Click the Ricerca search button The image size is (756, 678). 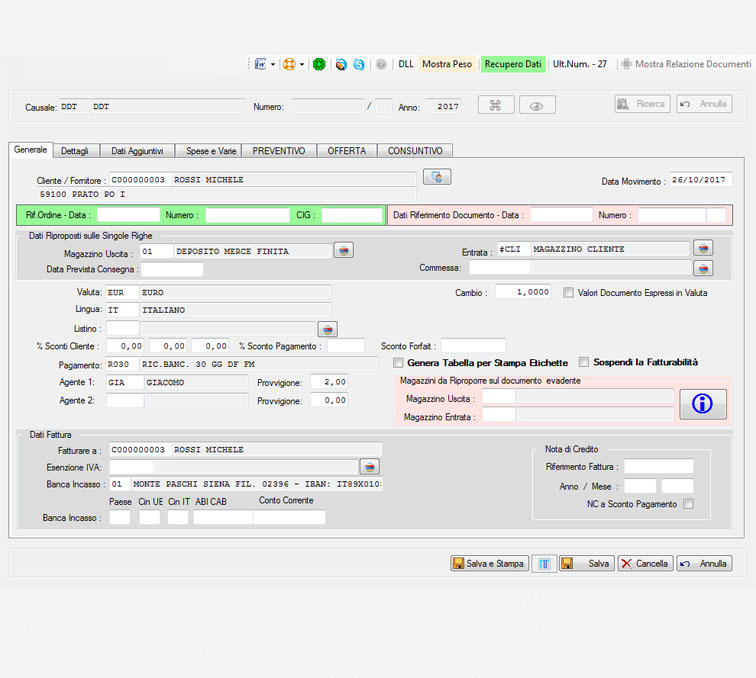(x=642, y=104)
